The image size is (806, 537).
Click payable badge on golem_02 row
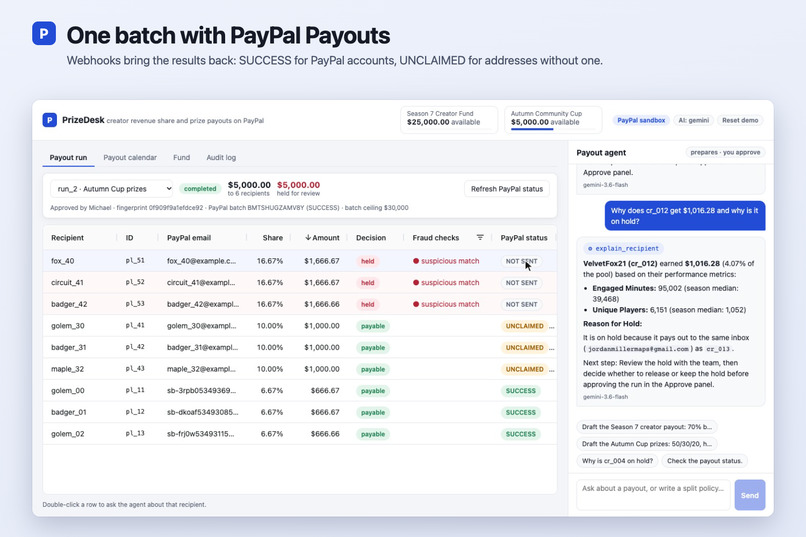373,434
